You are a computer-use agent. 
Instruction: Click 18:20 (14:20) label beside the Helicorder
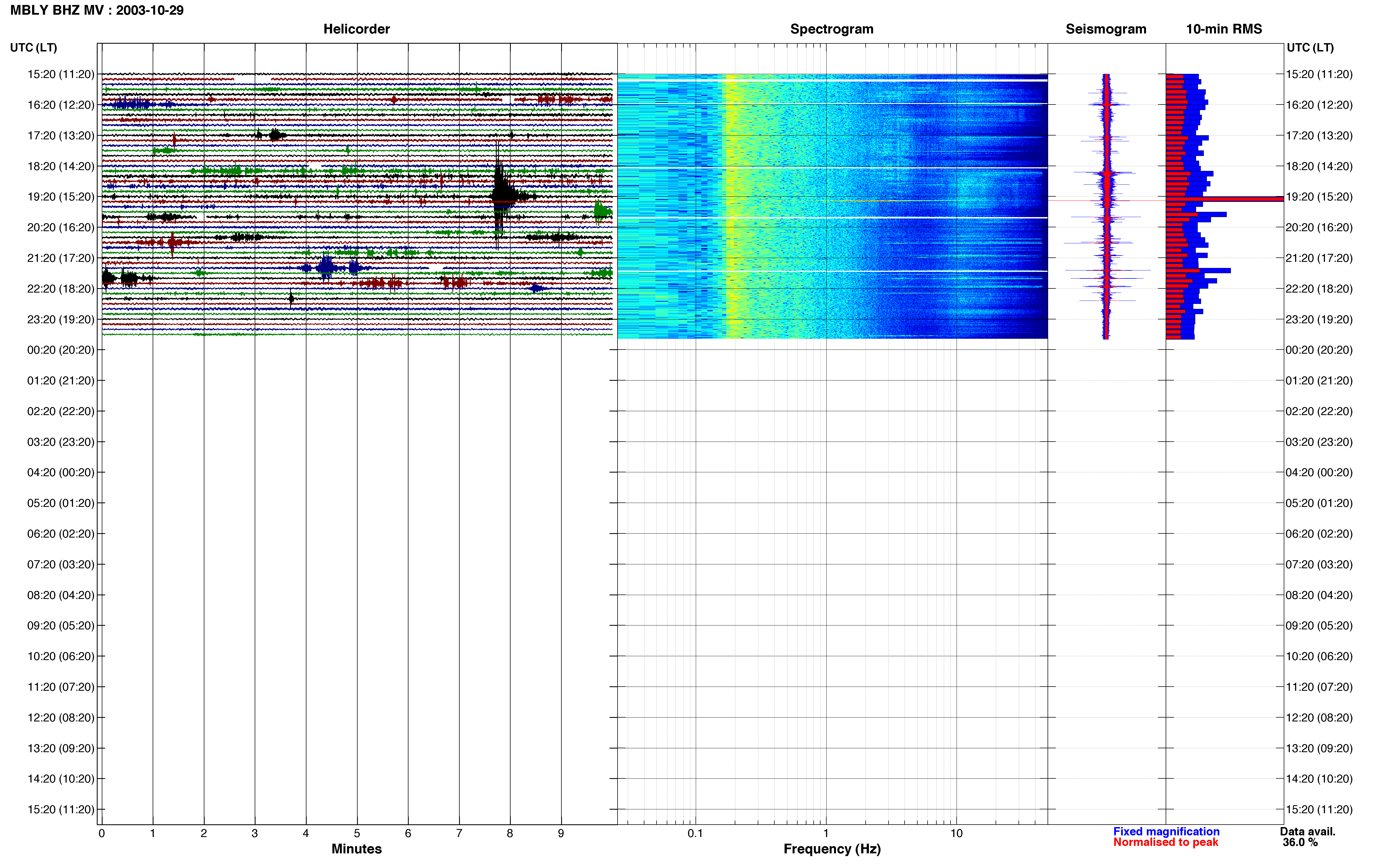(61, 166)
